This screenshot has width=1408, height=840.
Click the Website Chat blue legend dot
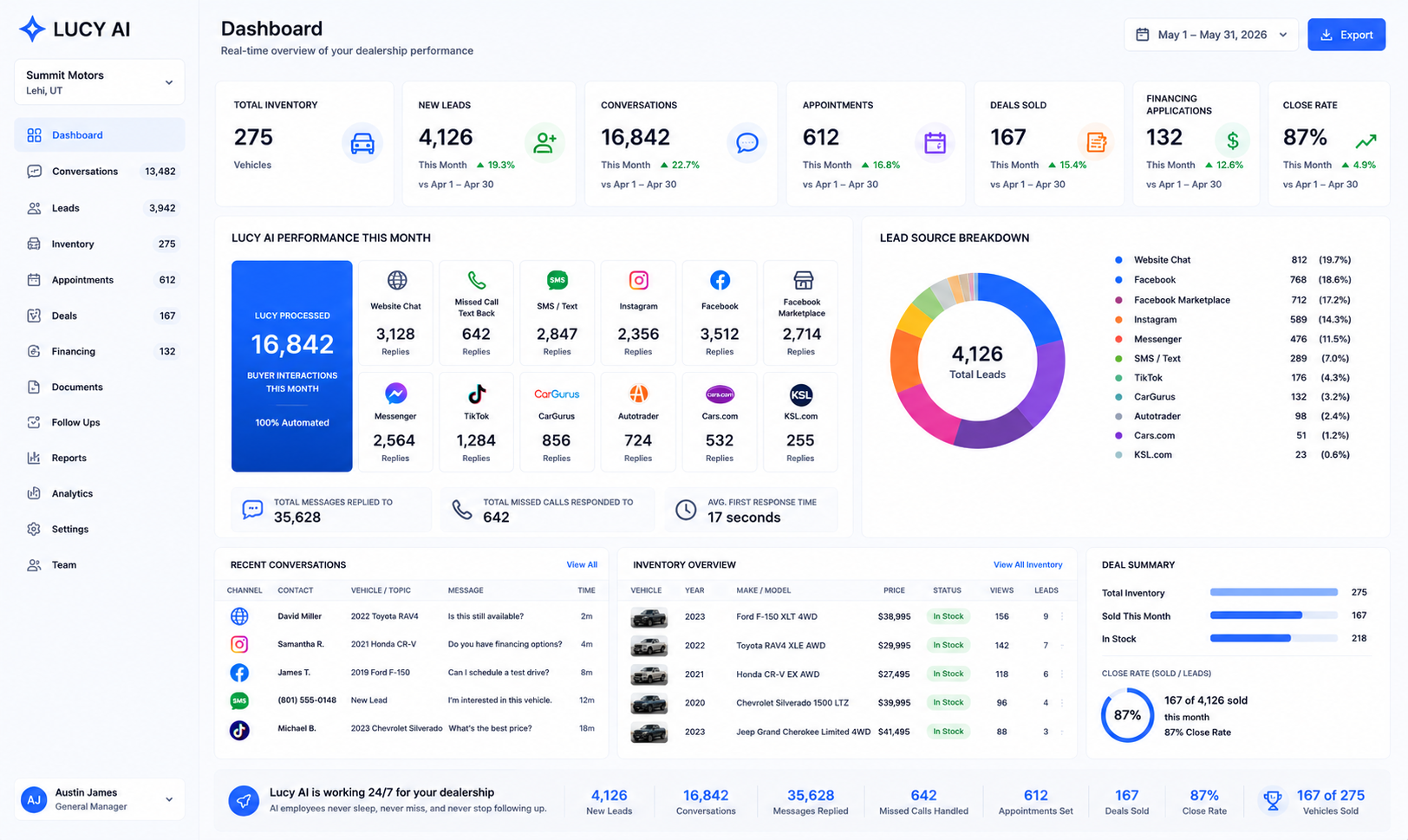(1118, 260)
